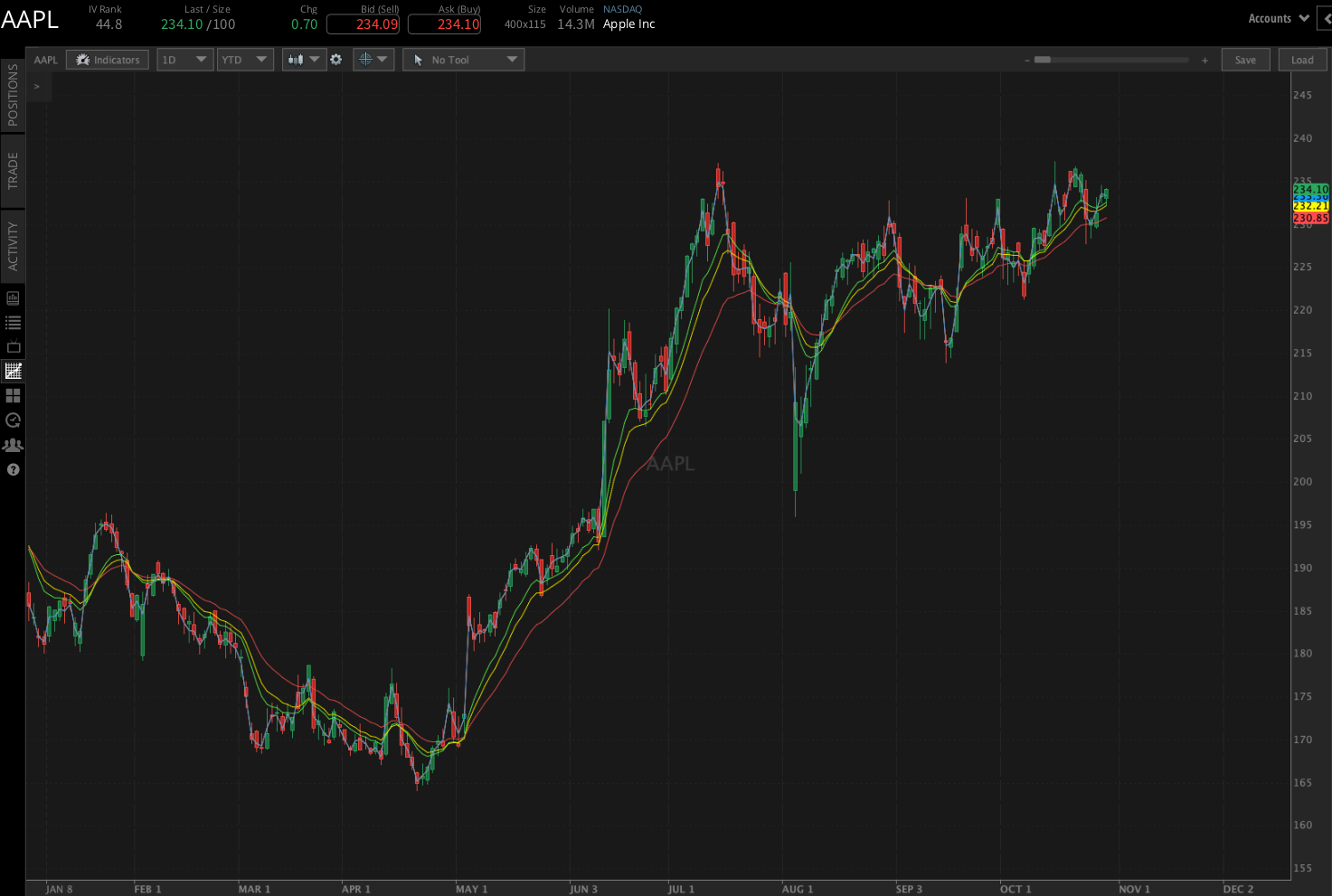This screenshot has height=896, width=1332.
Task: Click the active charts icon in sidebar
Action: pos(13,371)
